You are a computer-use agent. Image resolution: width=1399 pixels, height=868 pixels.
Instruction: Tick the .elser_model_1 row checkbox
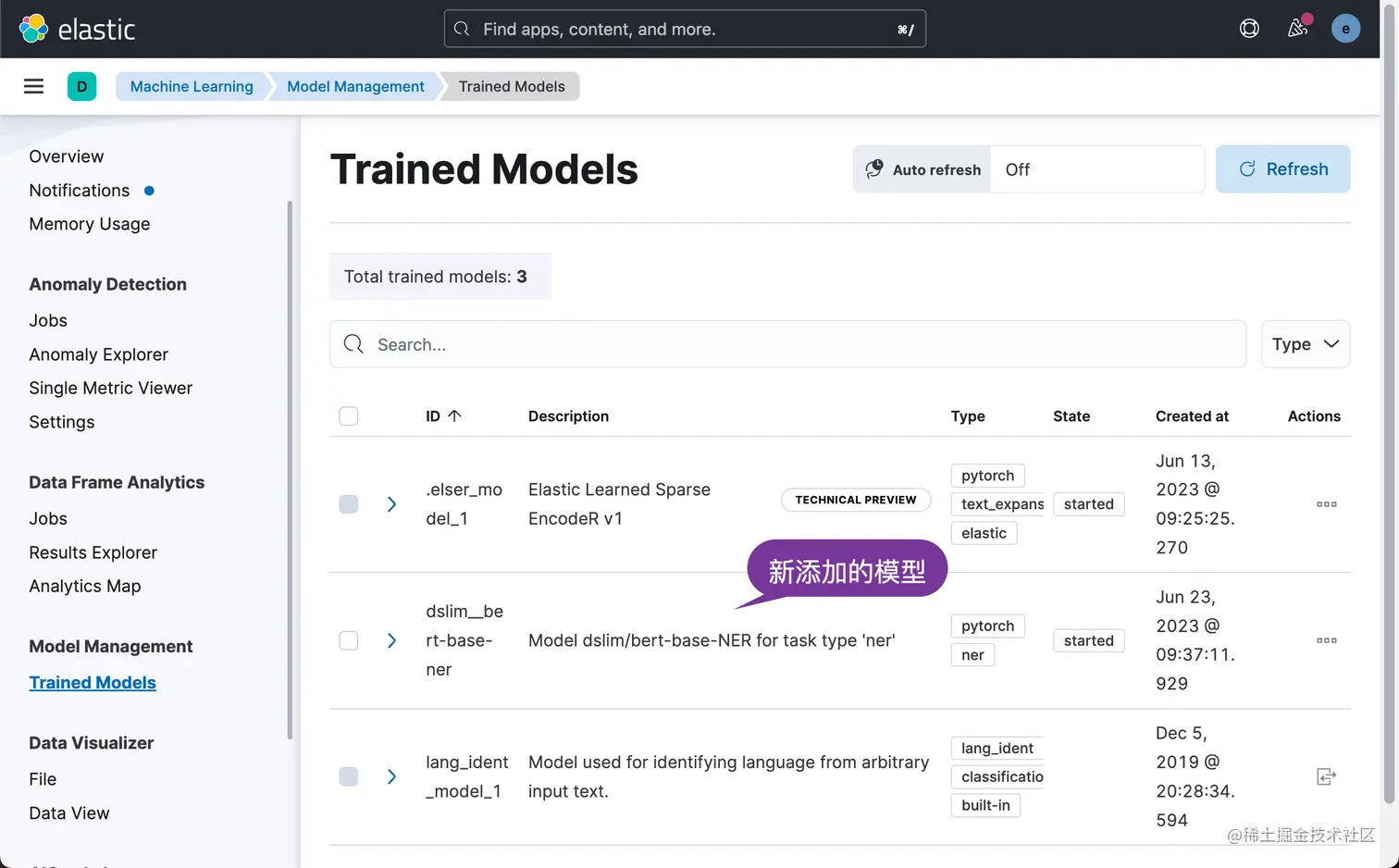point(349,504)
